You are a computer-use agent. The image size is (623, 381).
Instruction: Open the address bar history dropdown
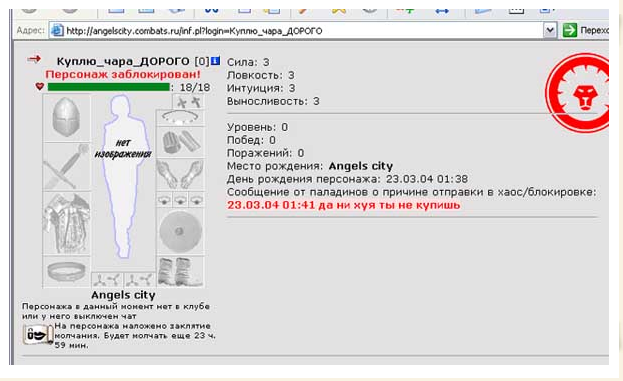[x=550, y=30]
